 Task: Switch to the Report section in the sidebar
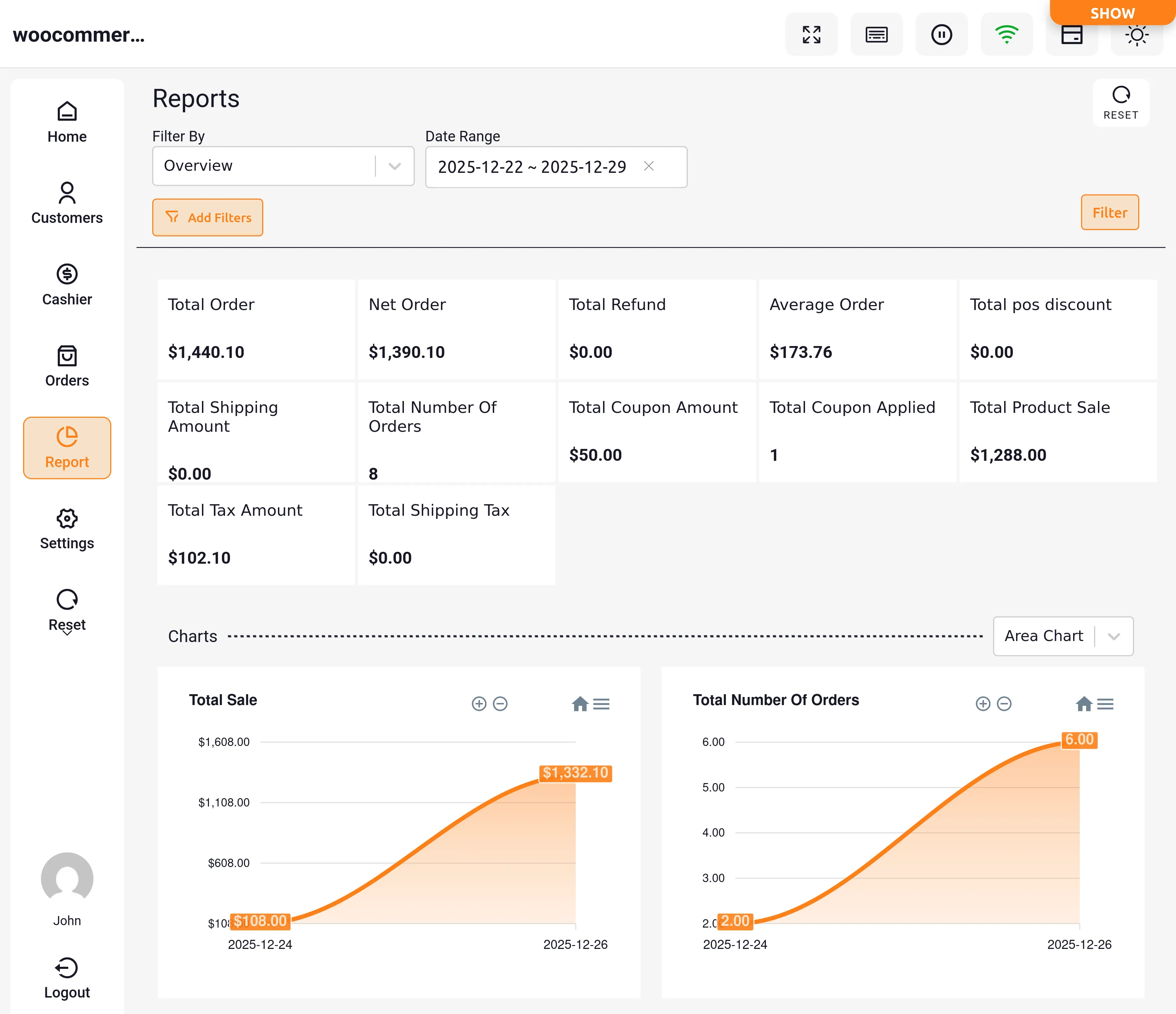[x=67, y=448]
